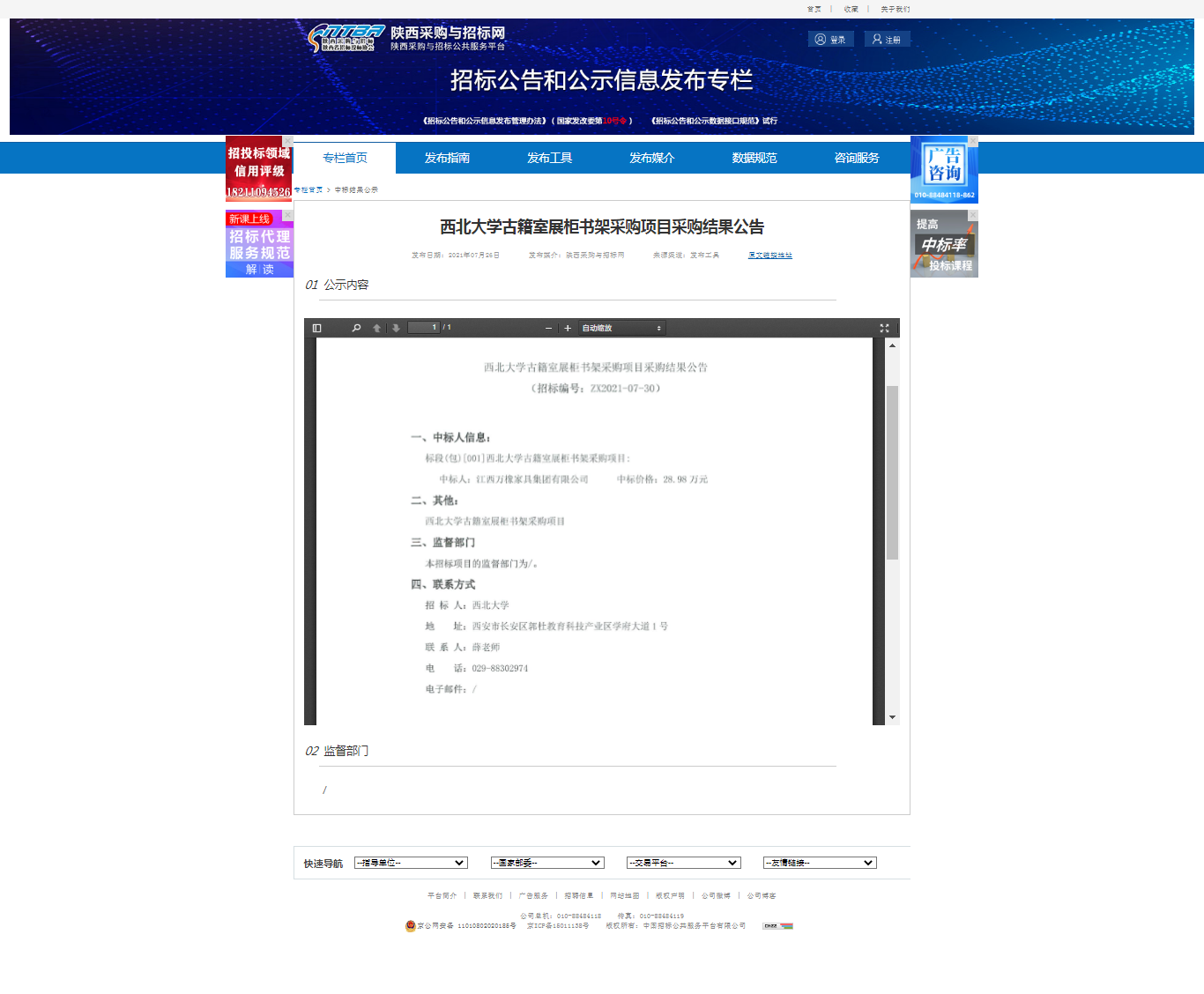Zoom out the PDF with minus button

coord(548,328)
